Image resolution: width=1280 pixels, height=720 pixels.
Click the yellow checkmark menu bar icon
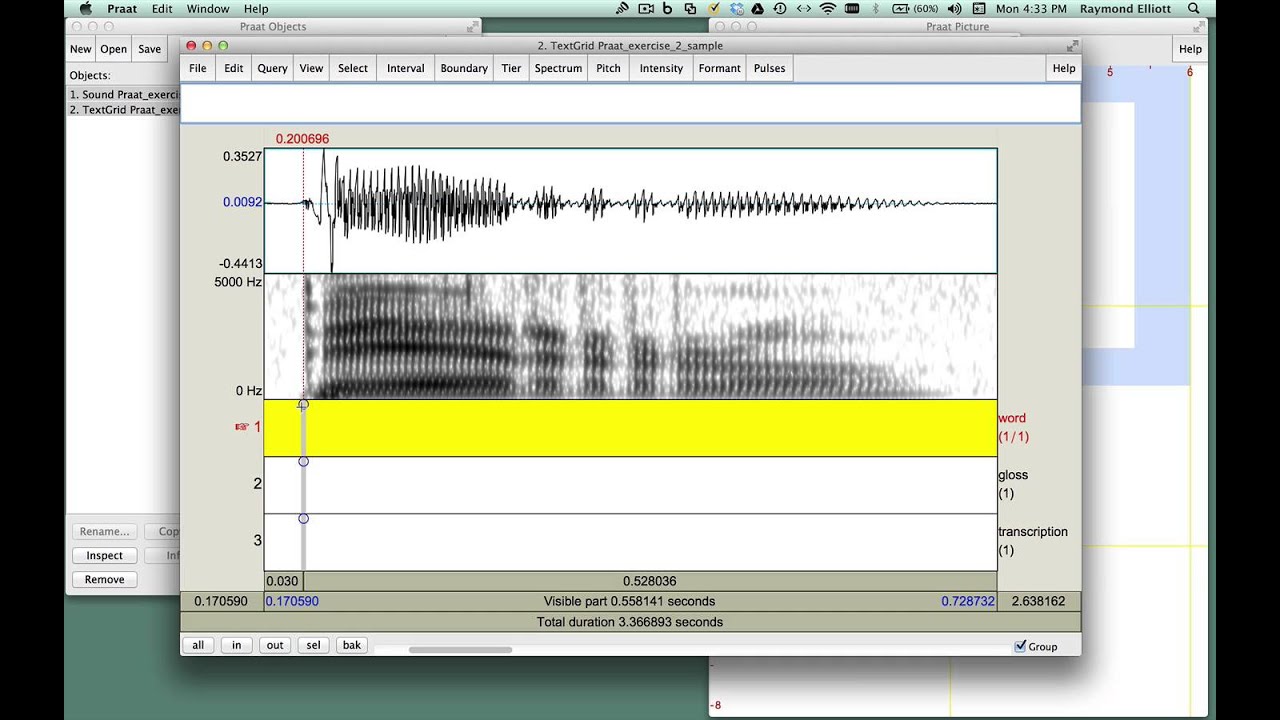click(713, 9)
